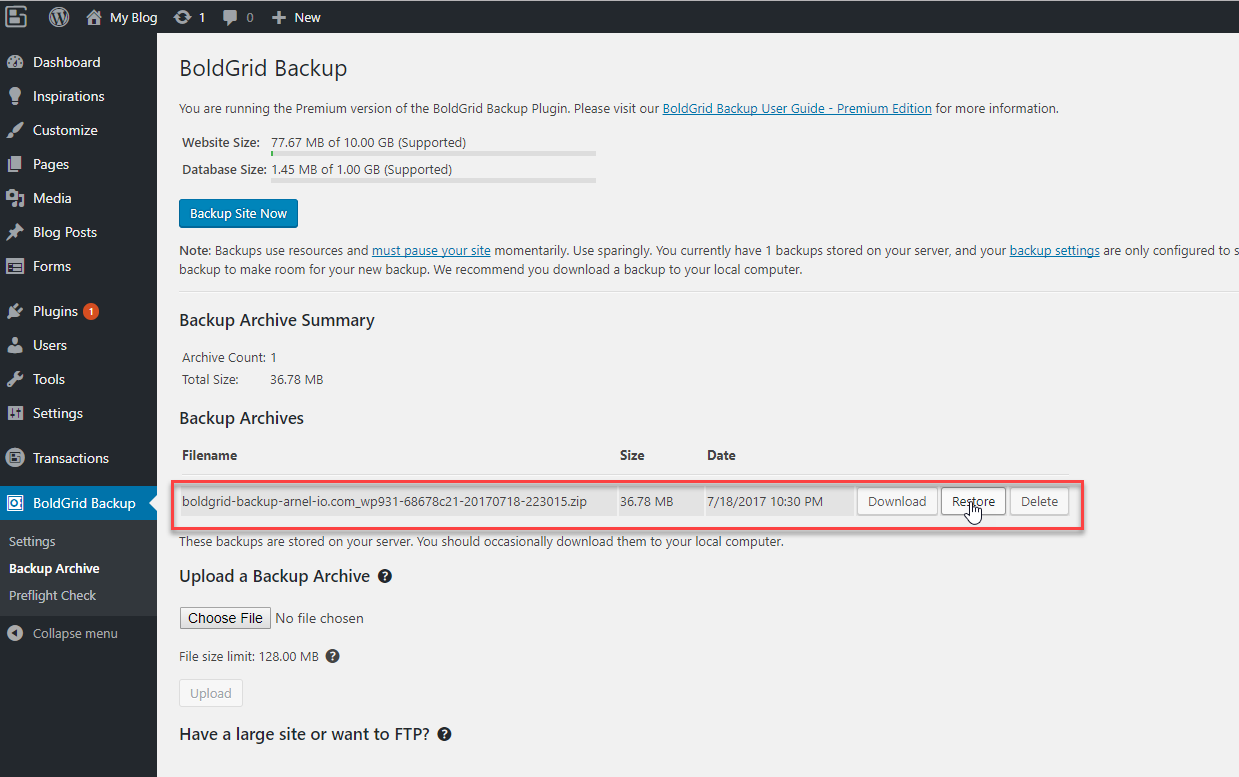Open Settings submenu under BoldGrid Backup

[32, 541]
